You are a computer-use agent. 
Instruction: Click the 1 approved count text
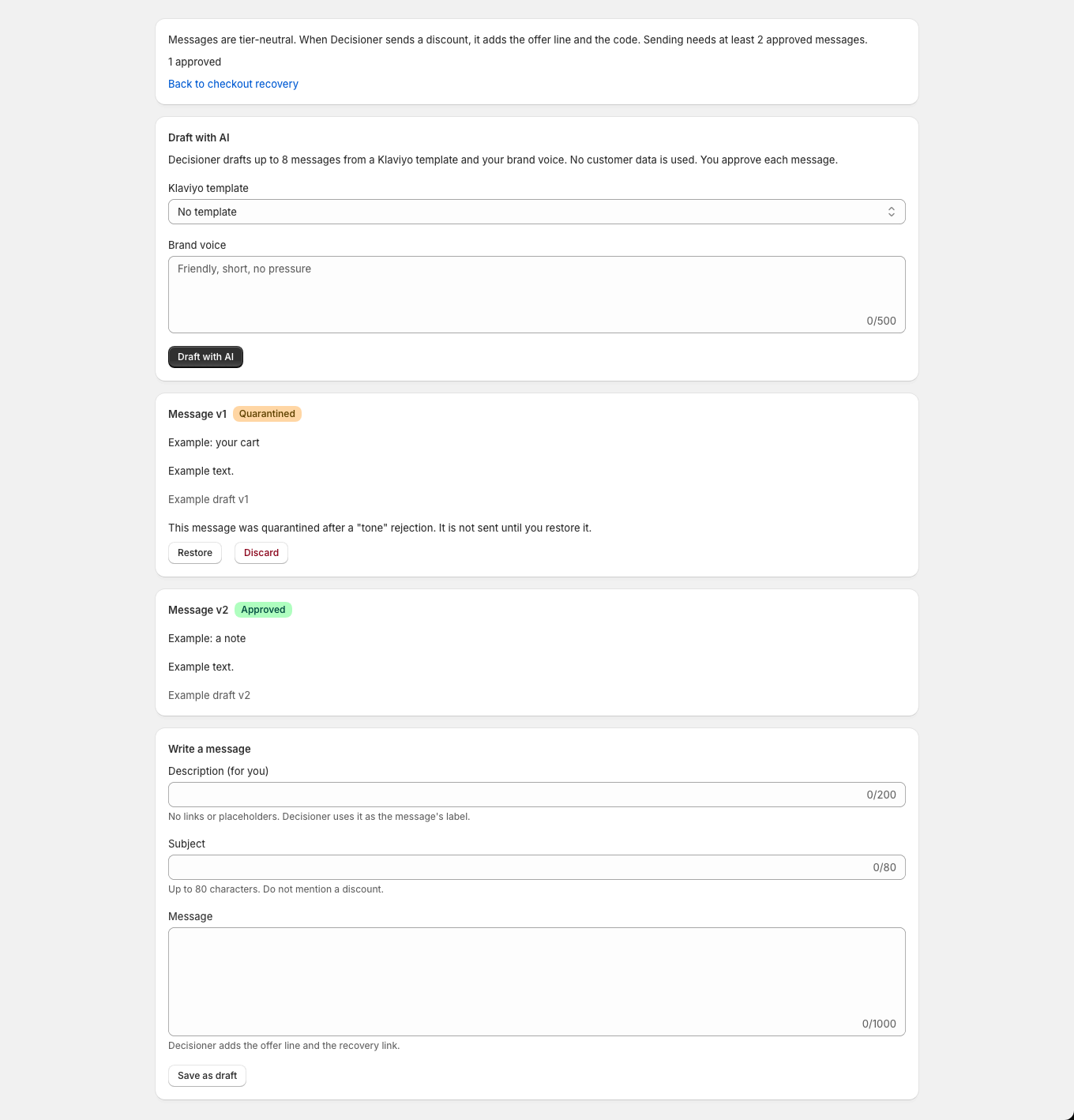tap(194, 62)
